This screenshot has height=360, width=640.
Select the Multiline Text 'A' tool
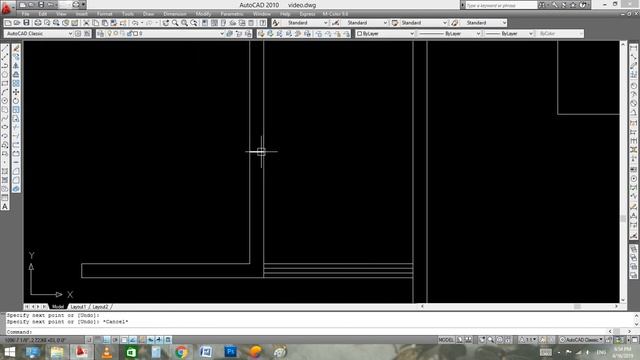(5, 207)
